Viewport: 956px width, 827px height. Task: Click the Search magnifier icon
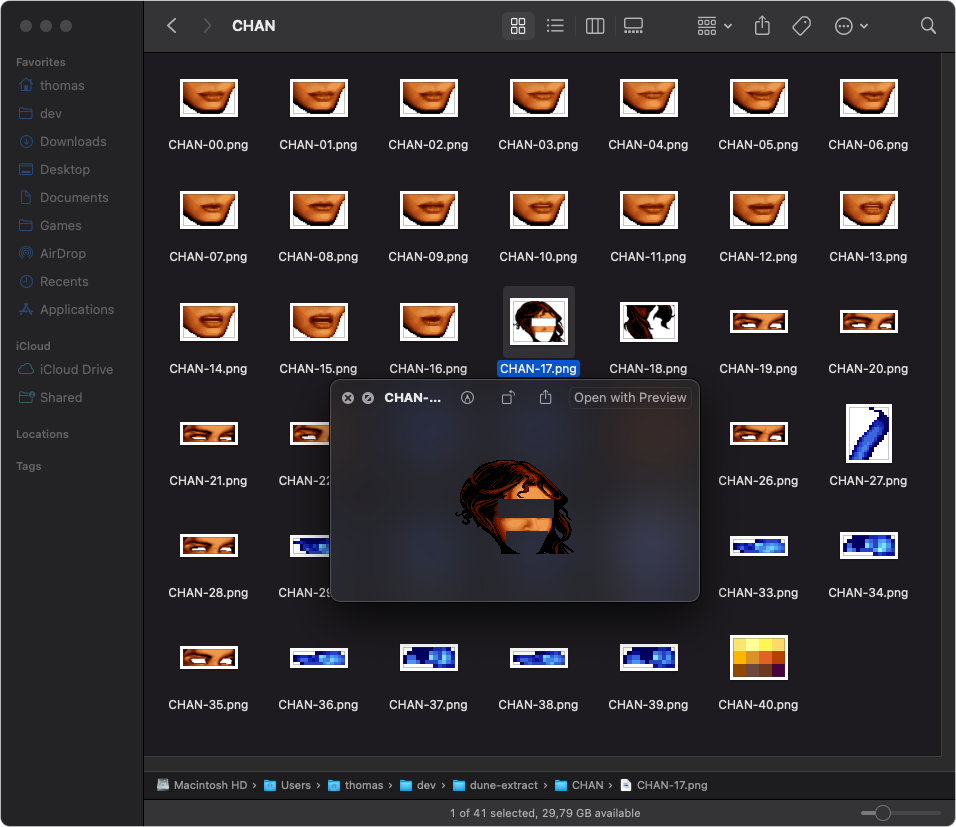[x=928, y=26]
